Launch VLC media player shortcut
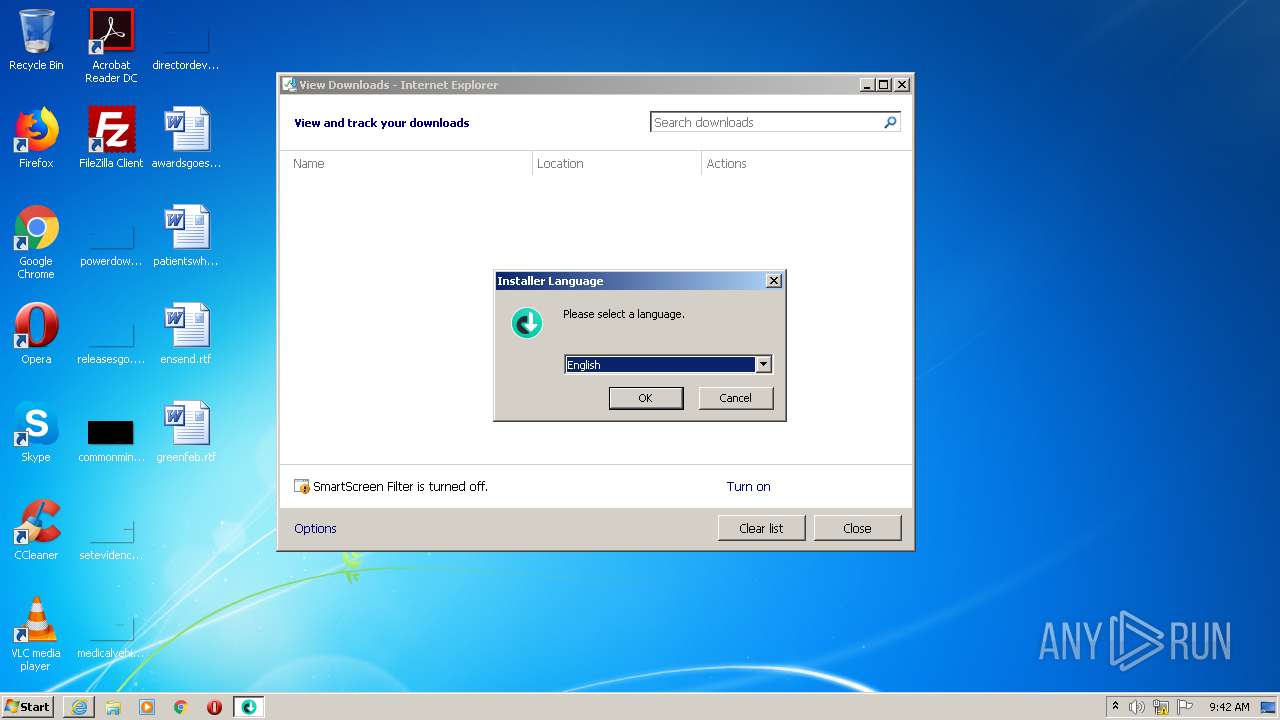Screen dimensions: 1280x720 point(36,634)
